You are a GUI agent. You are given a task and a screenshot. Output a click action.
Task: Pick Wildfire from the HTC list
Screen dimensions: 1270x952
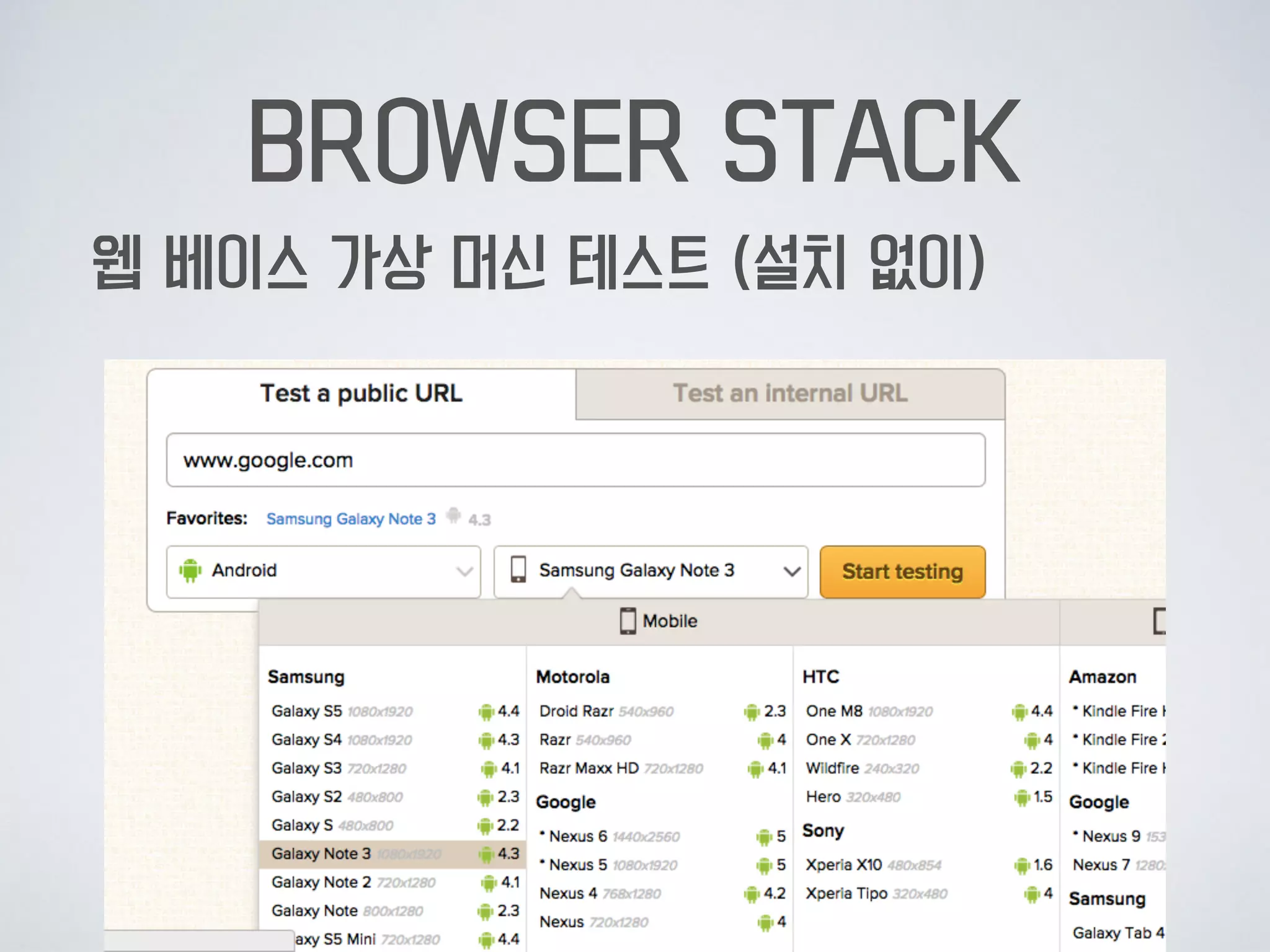pos(832,768)
